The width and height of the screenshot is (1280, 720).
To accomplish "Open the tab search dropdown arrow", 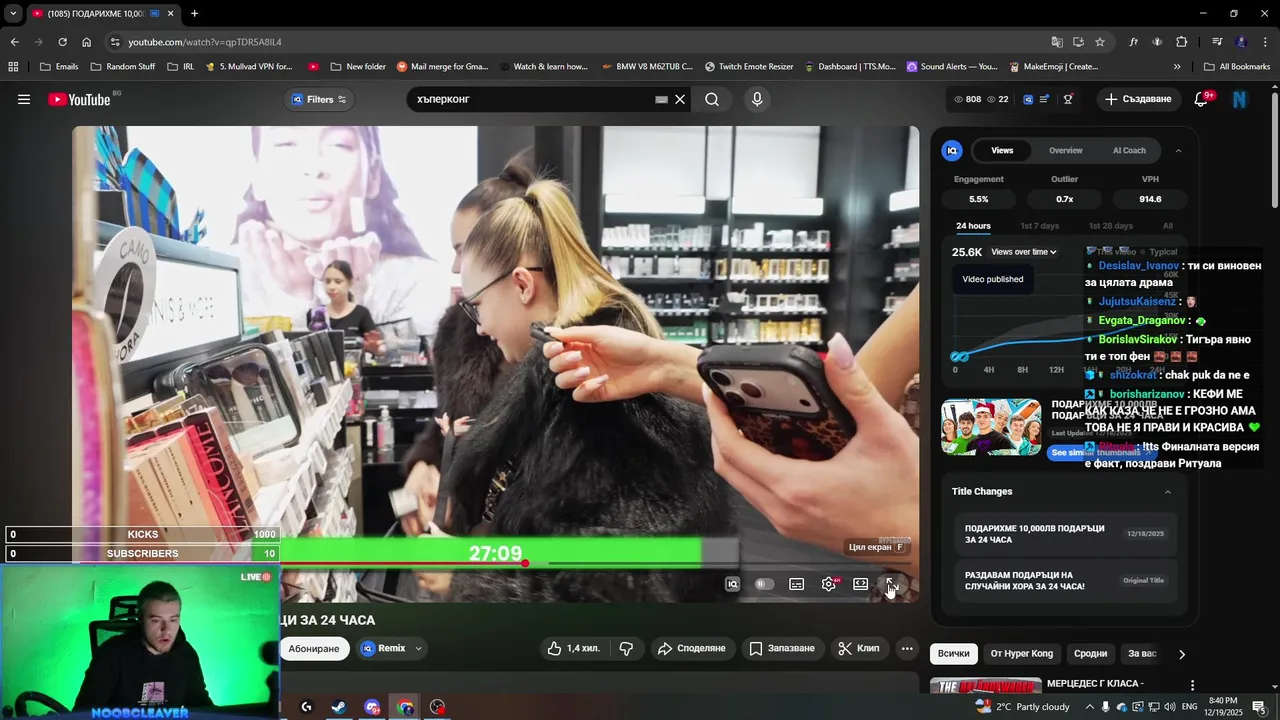I will click(12, 13).
